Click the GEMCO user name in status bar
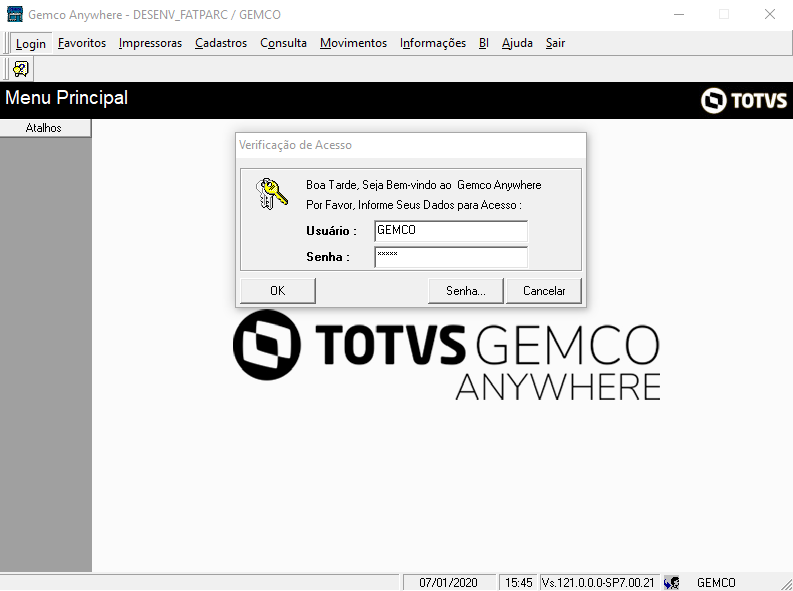This screenshot has width=793, height=591. [716, 582]
